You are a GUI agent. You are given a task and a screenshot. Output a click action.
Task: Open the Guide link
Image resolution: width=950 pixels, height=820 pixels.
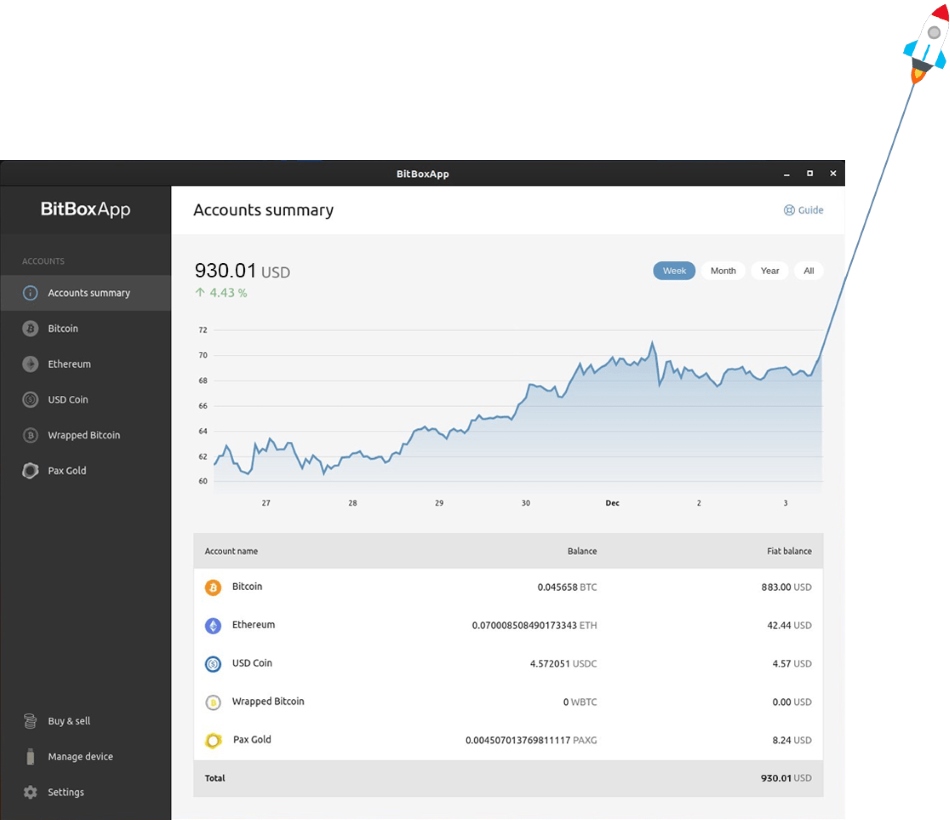(x=803, y=210)
